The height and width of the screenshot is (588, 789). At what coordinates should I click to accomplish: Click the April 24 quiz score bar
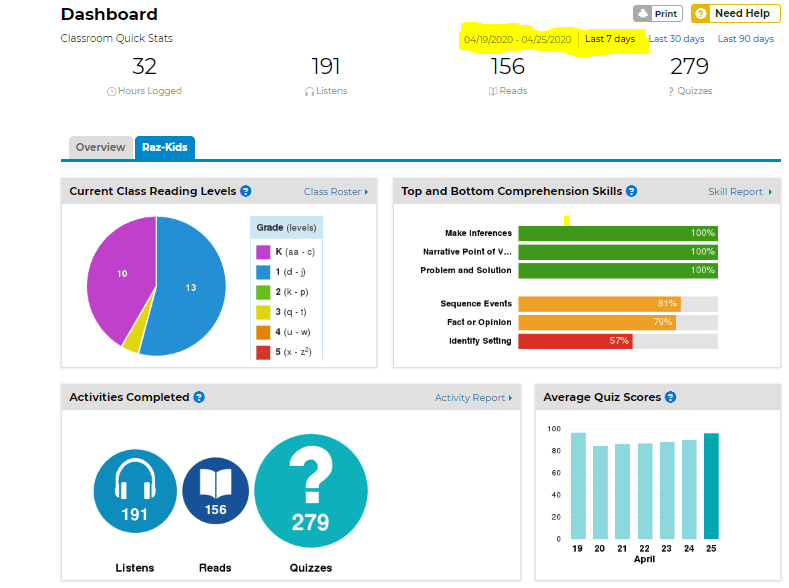pos(689,489)
